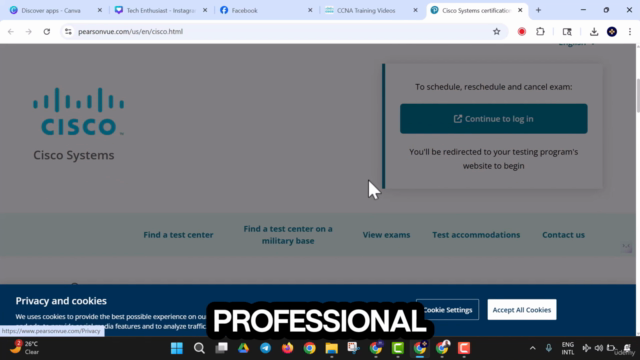640x360 pixels.
Task: Open Windows taskbar Search
Action: (x=199, y=348)
